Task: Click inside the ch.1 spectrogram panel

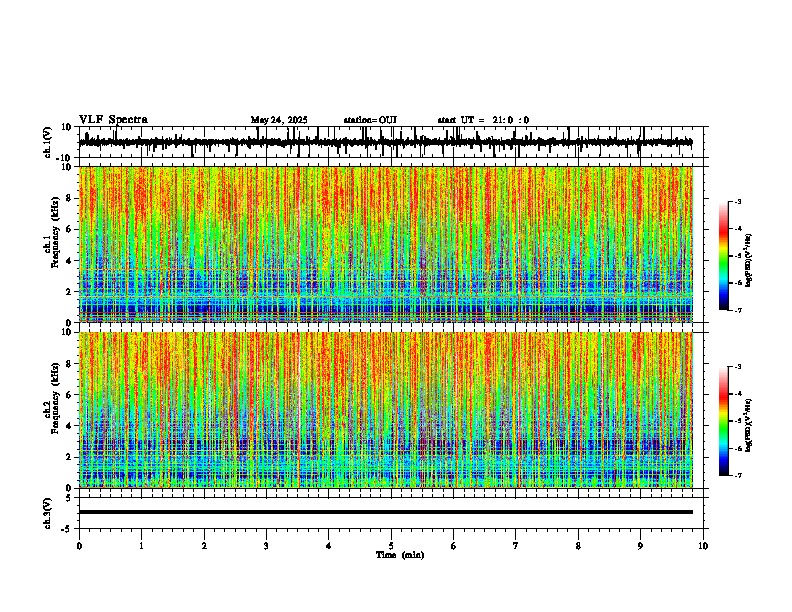Action: (x=386, y=244)
